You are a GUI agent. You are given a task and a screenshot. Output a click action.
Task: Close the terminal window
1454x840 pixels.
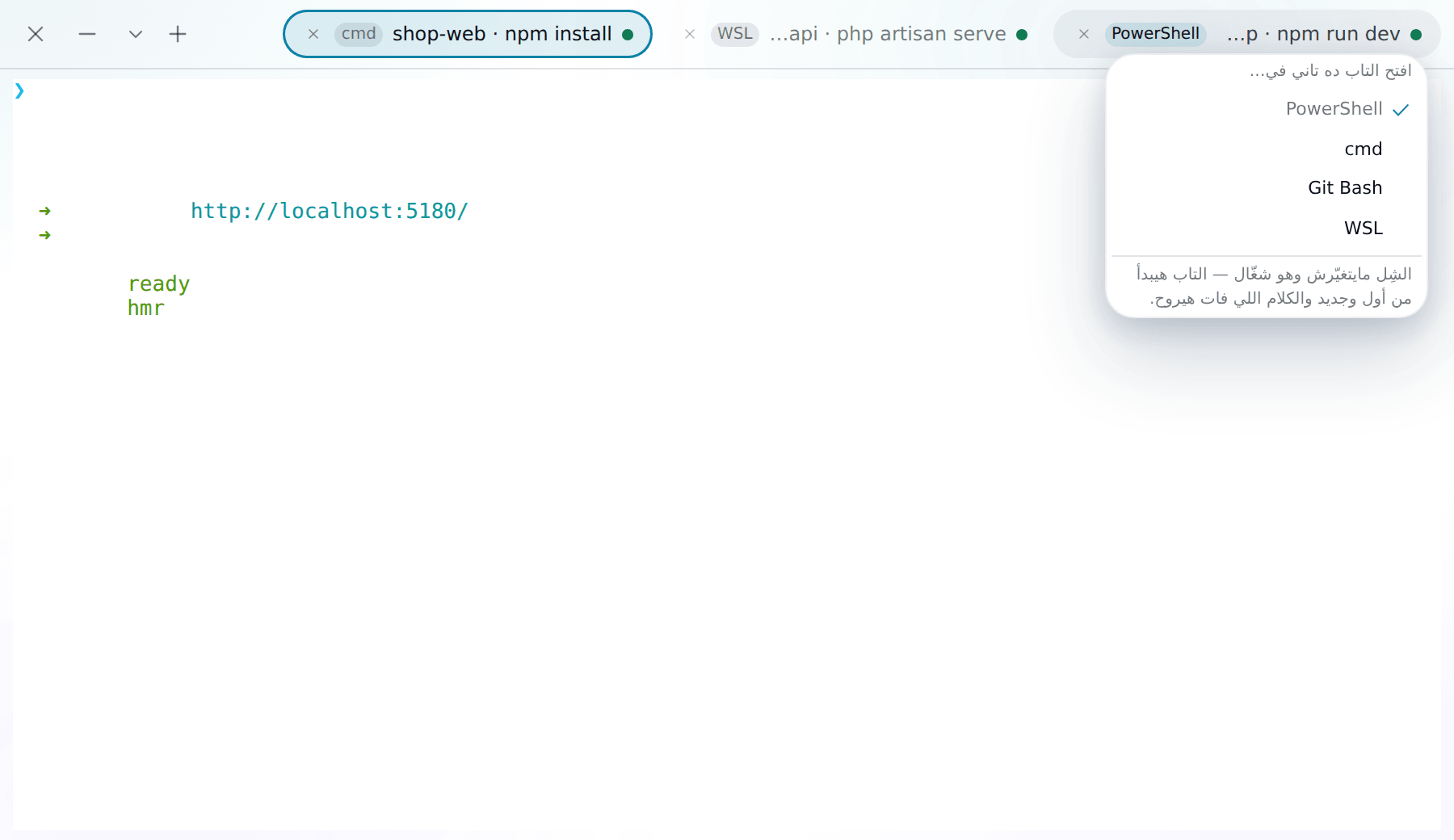coord(36,34)
